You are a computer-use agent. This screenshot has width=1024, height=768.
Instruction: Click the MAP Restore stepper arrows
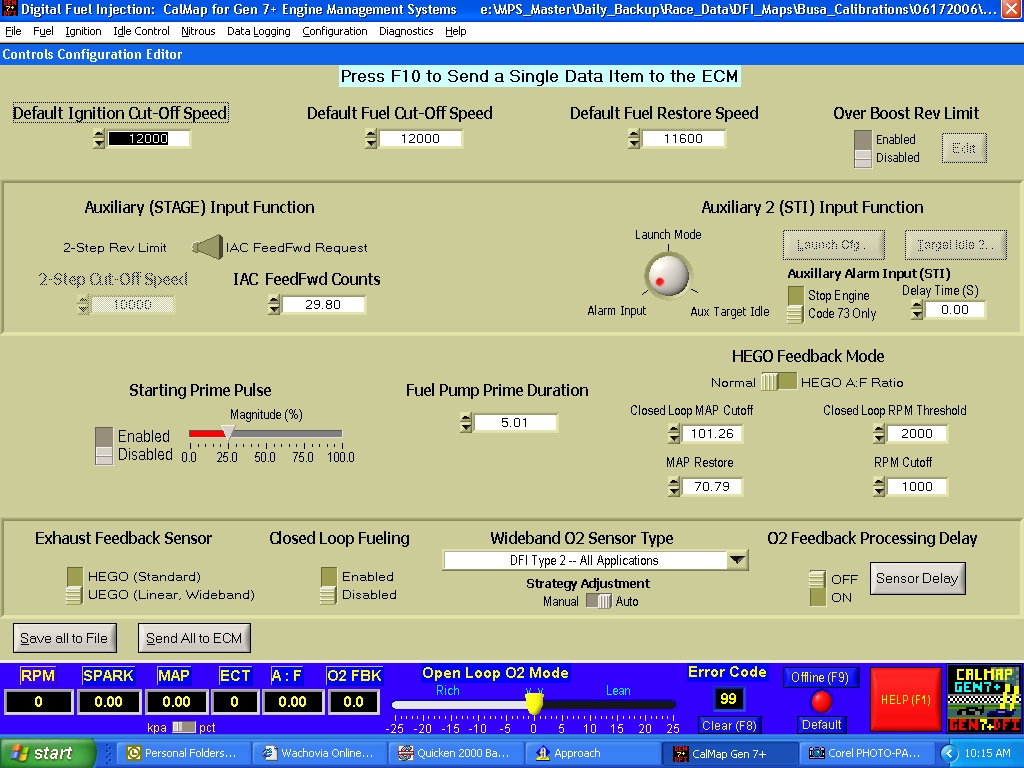tap(674, 487)
